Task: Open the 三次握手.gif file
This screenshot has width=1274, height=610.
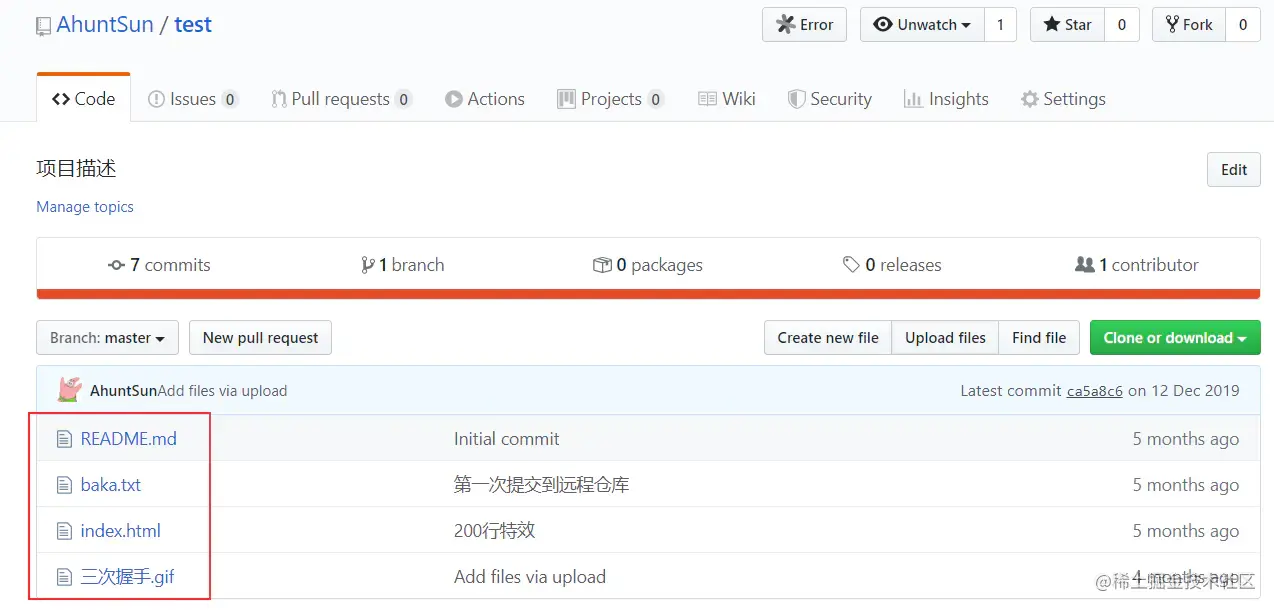Action: (128, 577)
